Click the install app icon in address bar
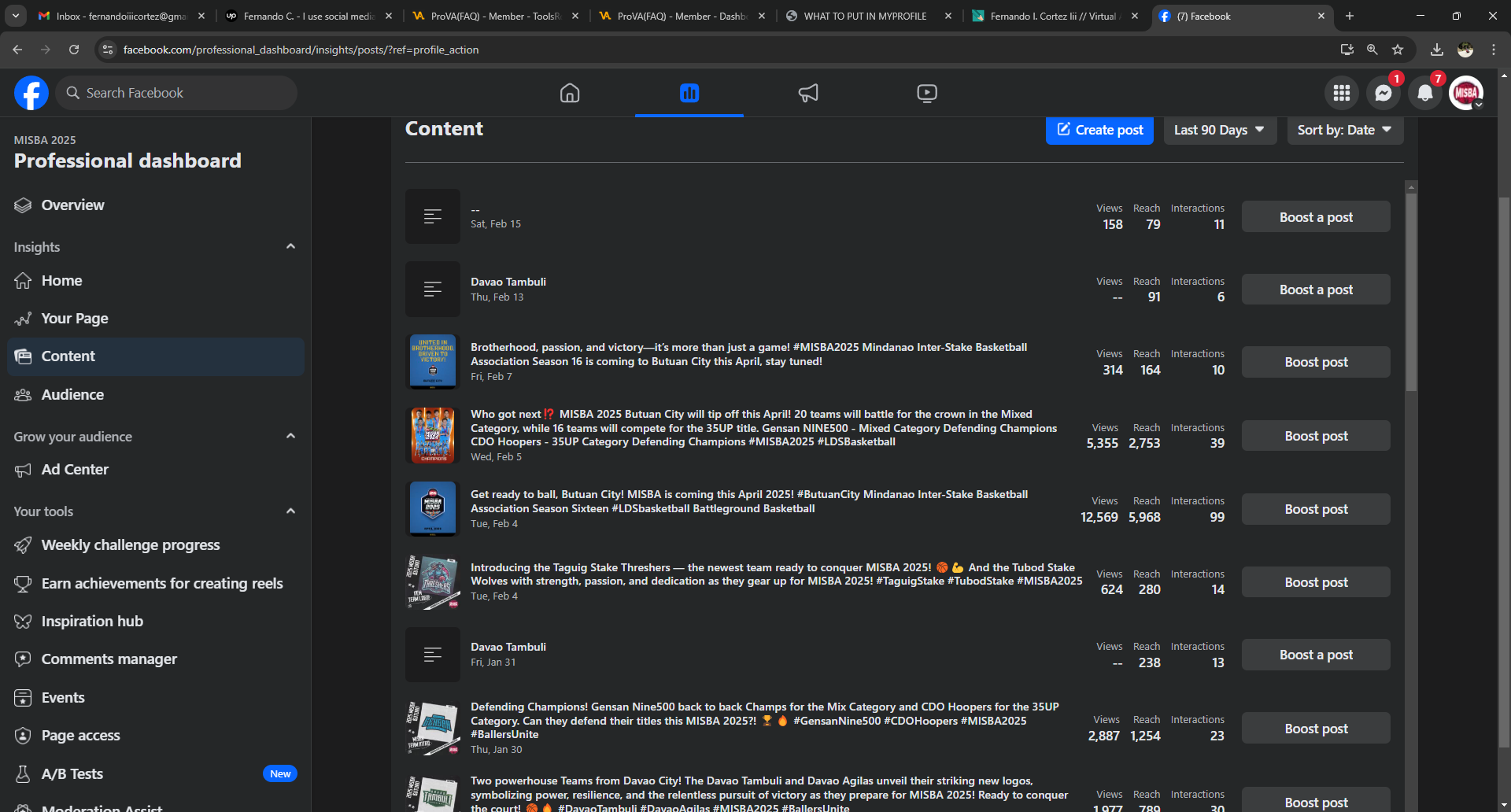This screenshot has width=1511, height=812. click(1347, 50)
